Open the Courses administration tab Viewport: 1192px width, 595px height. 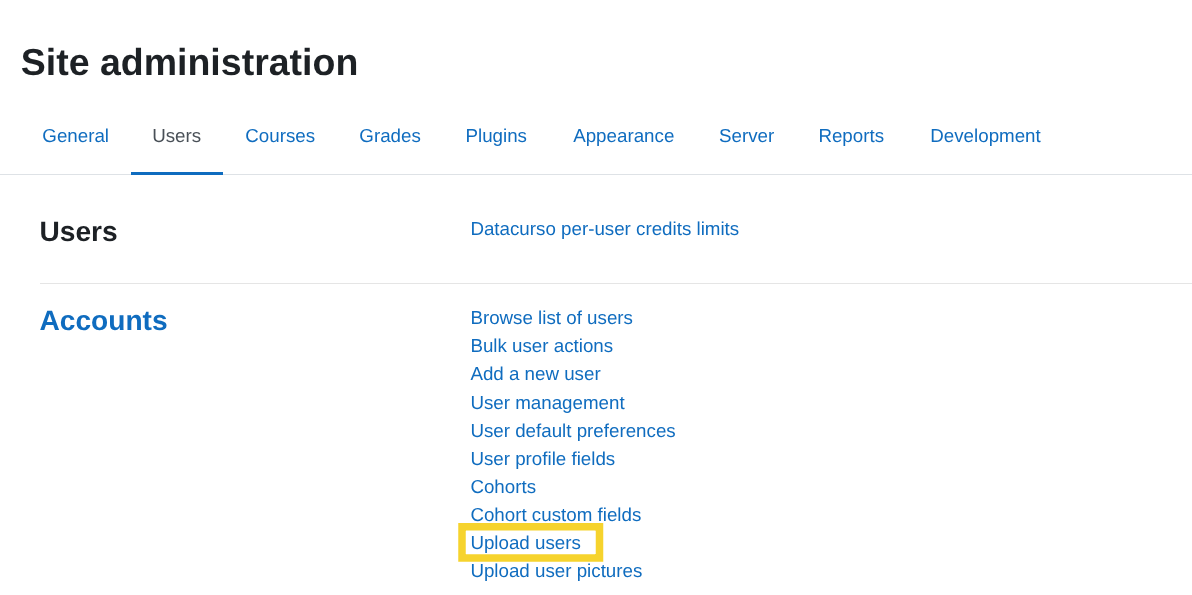pos(280,136)
